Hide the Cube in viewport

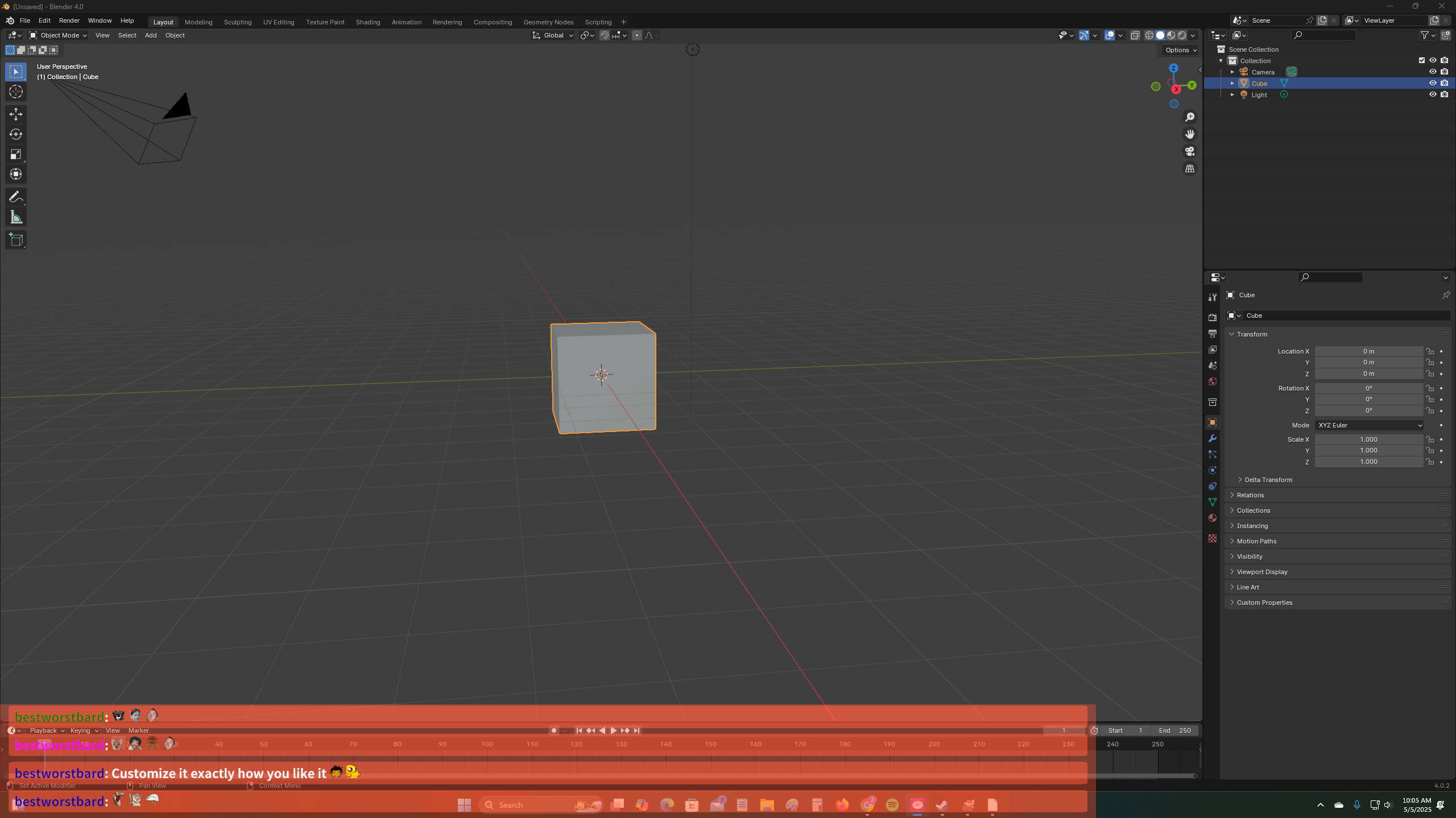click(1433, 83)
